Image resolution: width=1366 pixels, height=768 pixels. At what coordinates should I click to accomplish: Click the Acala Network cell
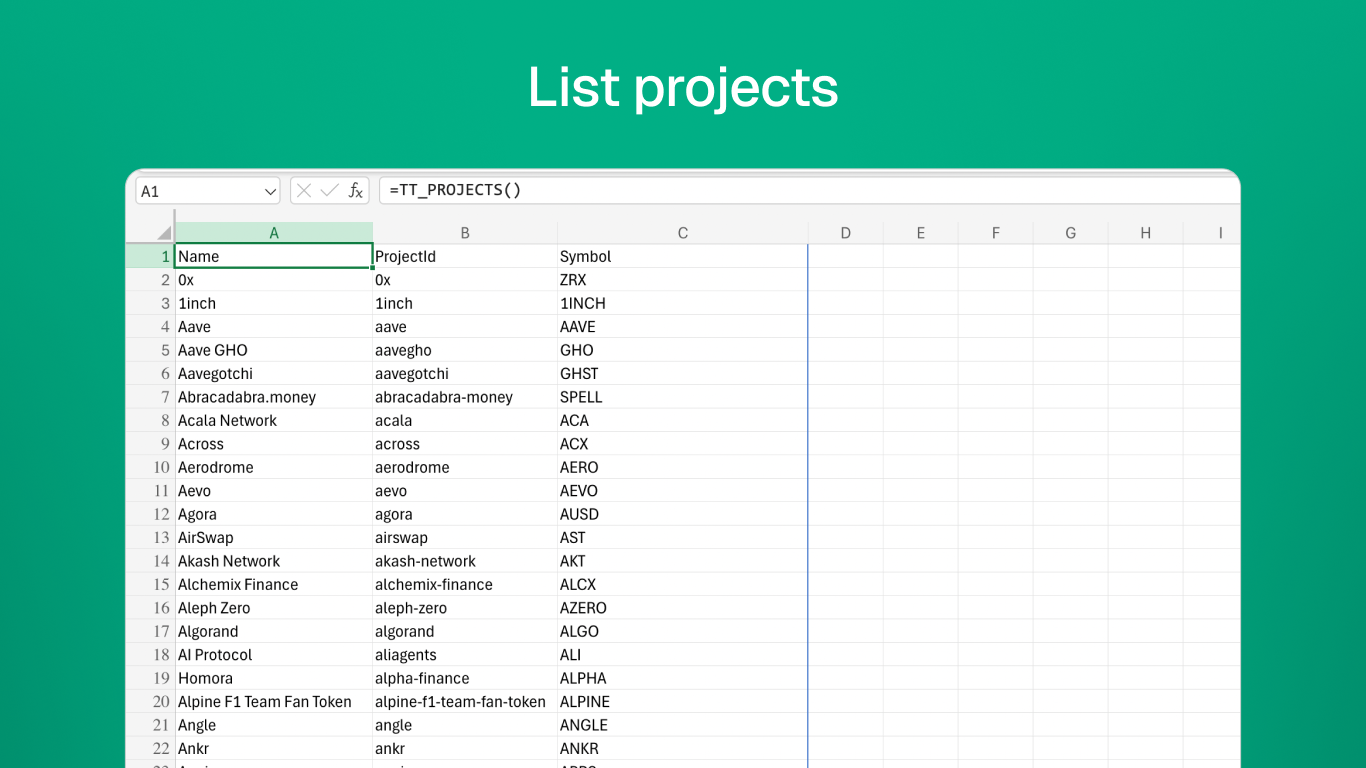coord(274,420)
